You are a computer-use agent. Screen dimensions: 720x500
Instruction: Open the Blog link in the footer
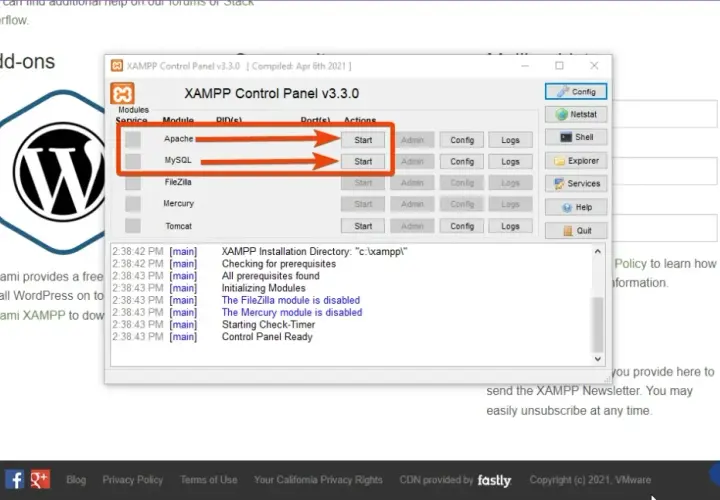76,480
